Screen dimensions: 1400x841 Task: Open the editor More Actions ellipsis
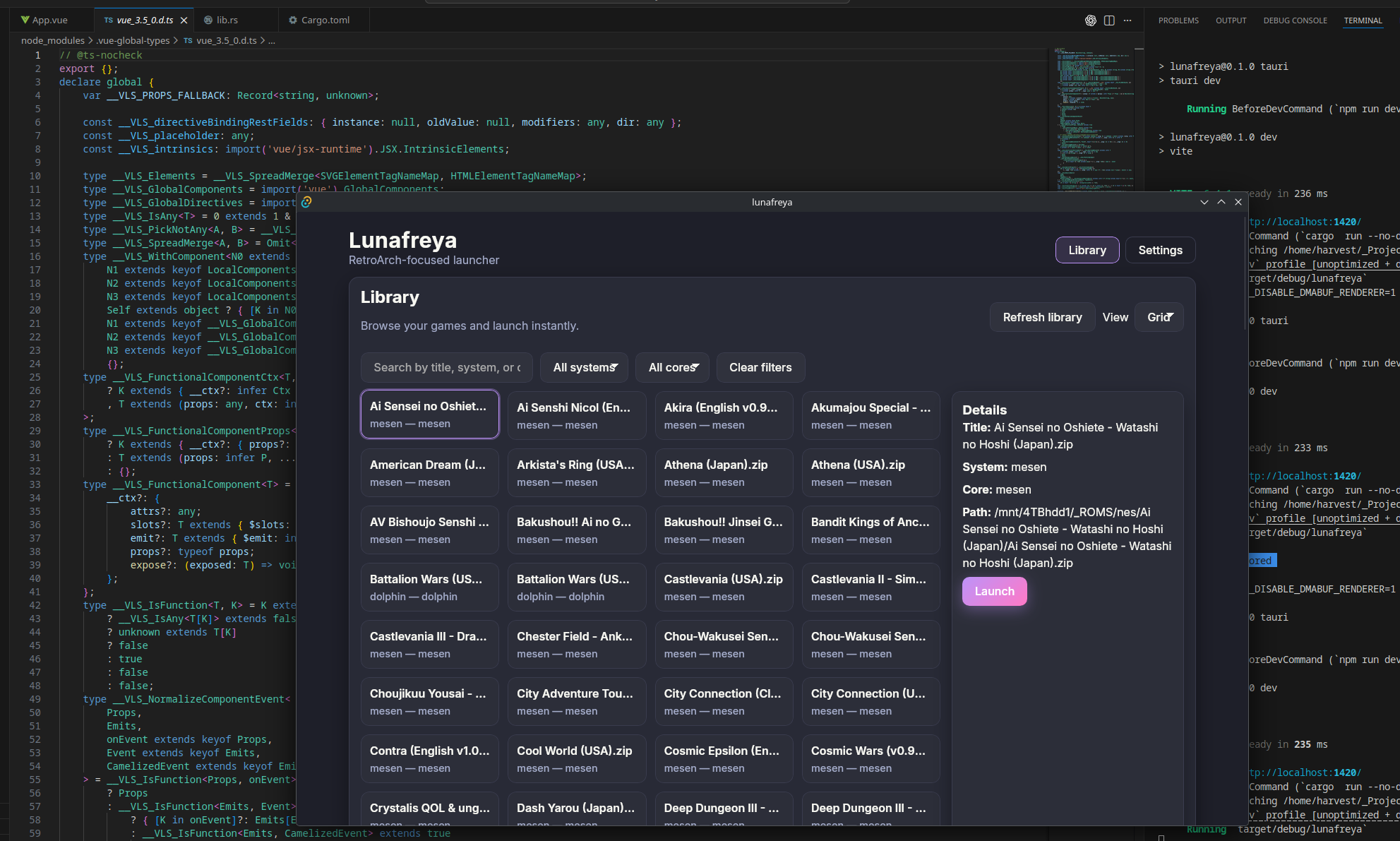(x=1127, y=20)
